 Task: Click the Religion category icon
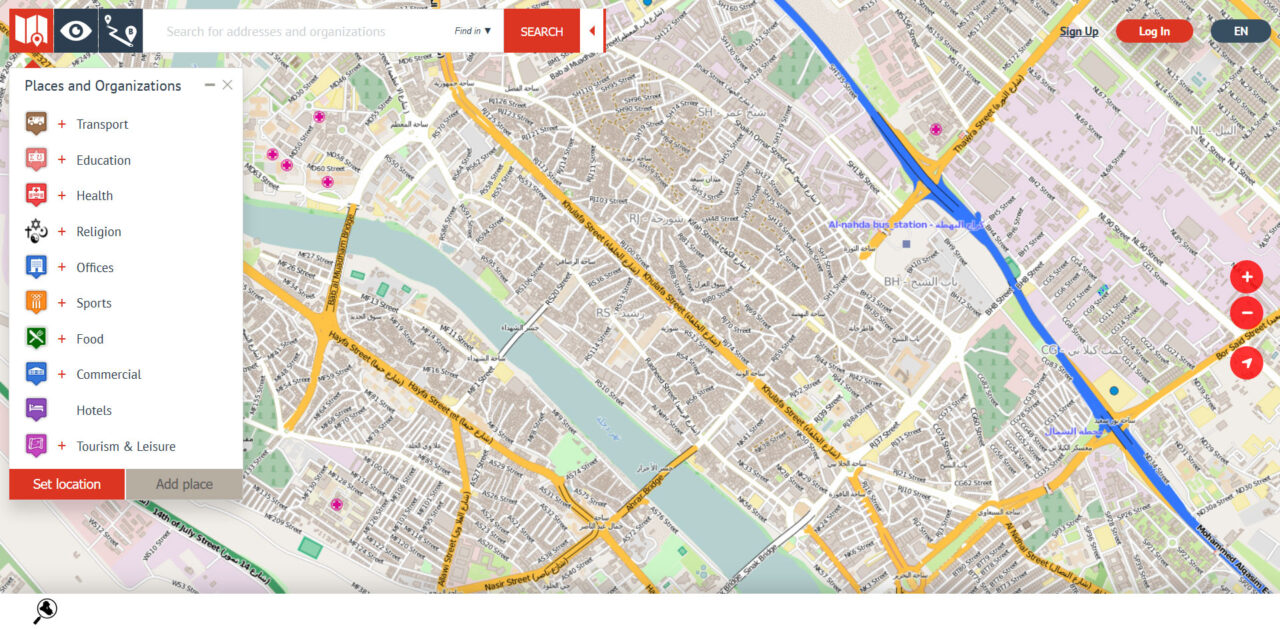point(36,231)
